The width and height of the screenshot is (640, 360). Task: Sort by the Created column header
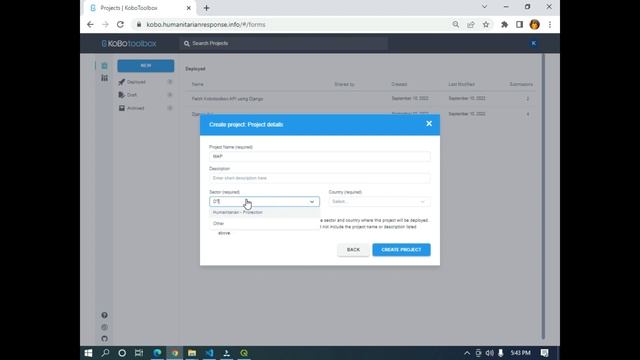point(399,84)
